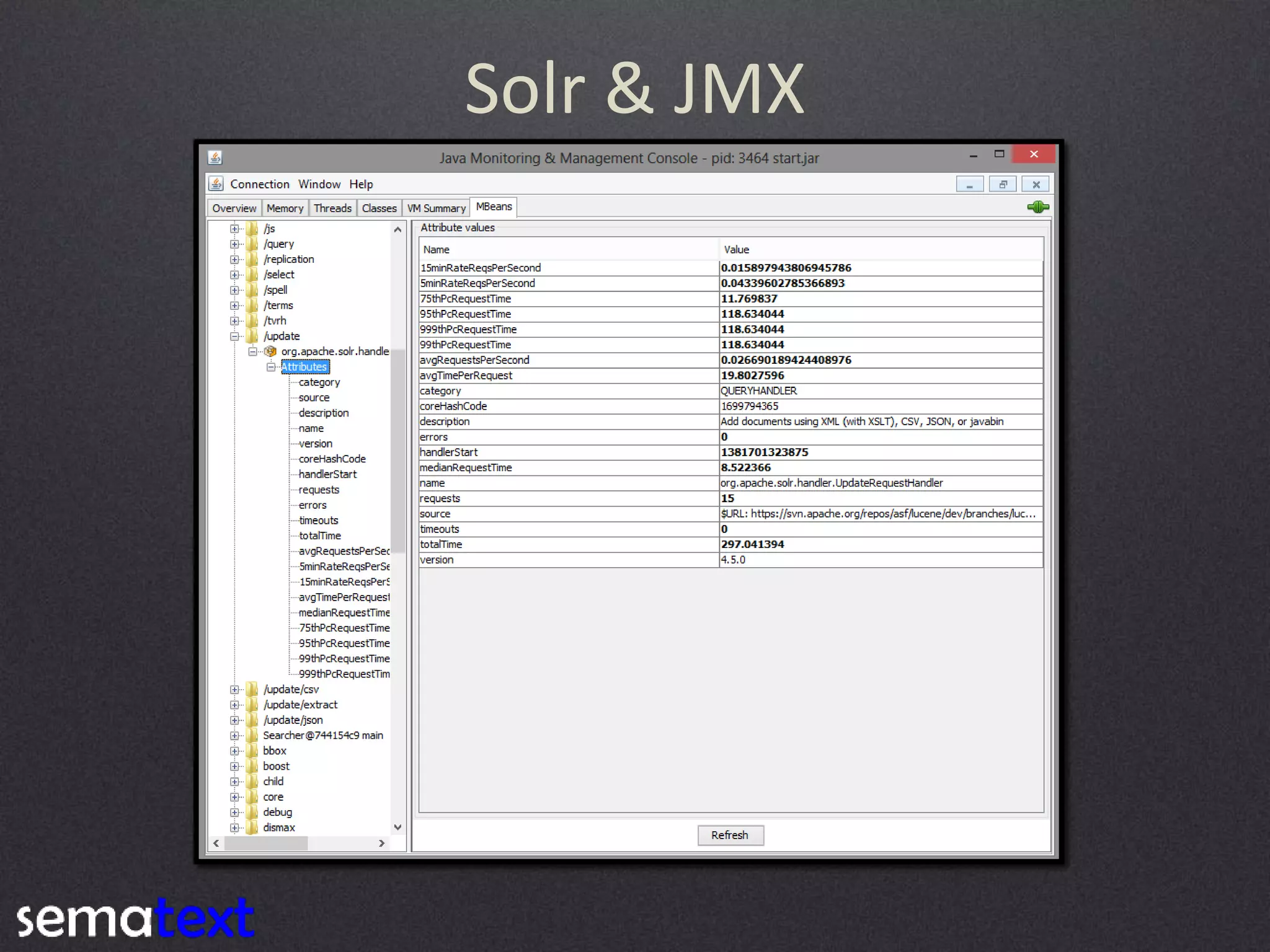Screen dimensions: 1270x952
Task: Click the Java icon beside Connection menu
Action: [216, 184]
